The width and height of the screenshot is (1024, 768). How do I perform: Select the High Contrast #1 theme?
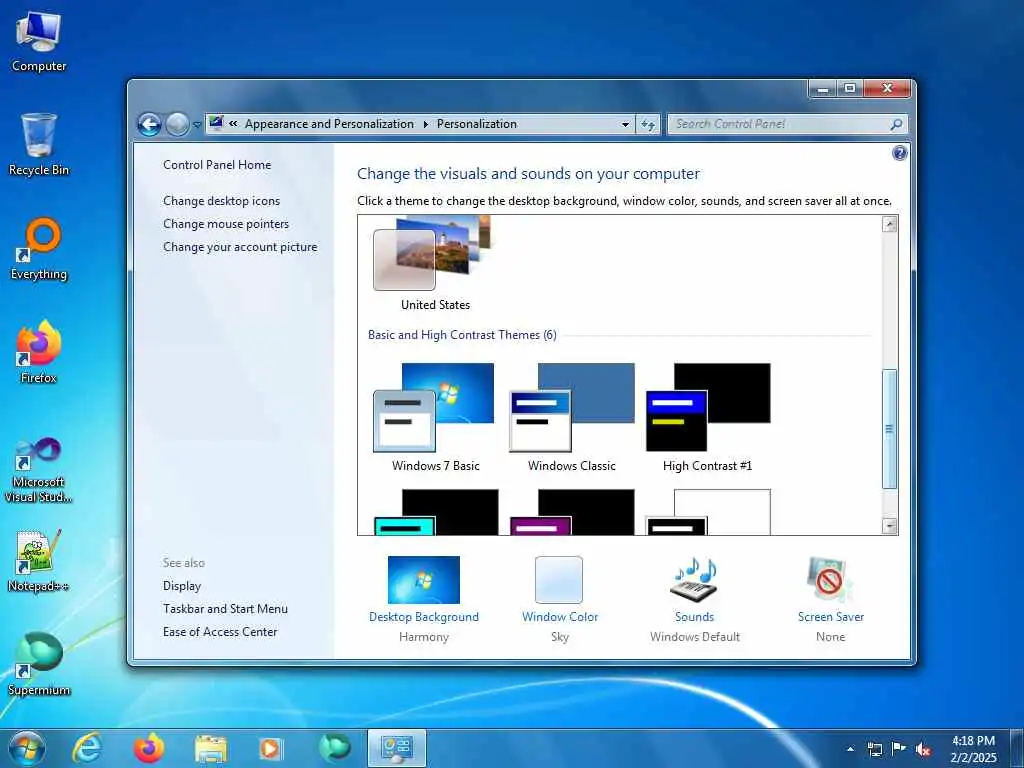click(708, 418)
